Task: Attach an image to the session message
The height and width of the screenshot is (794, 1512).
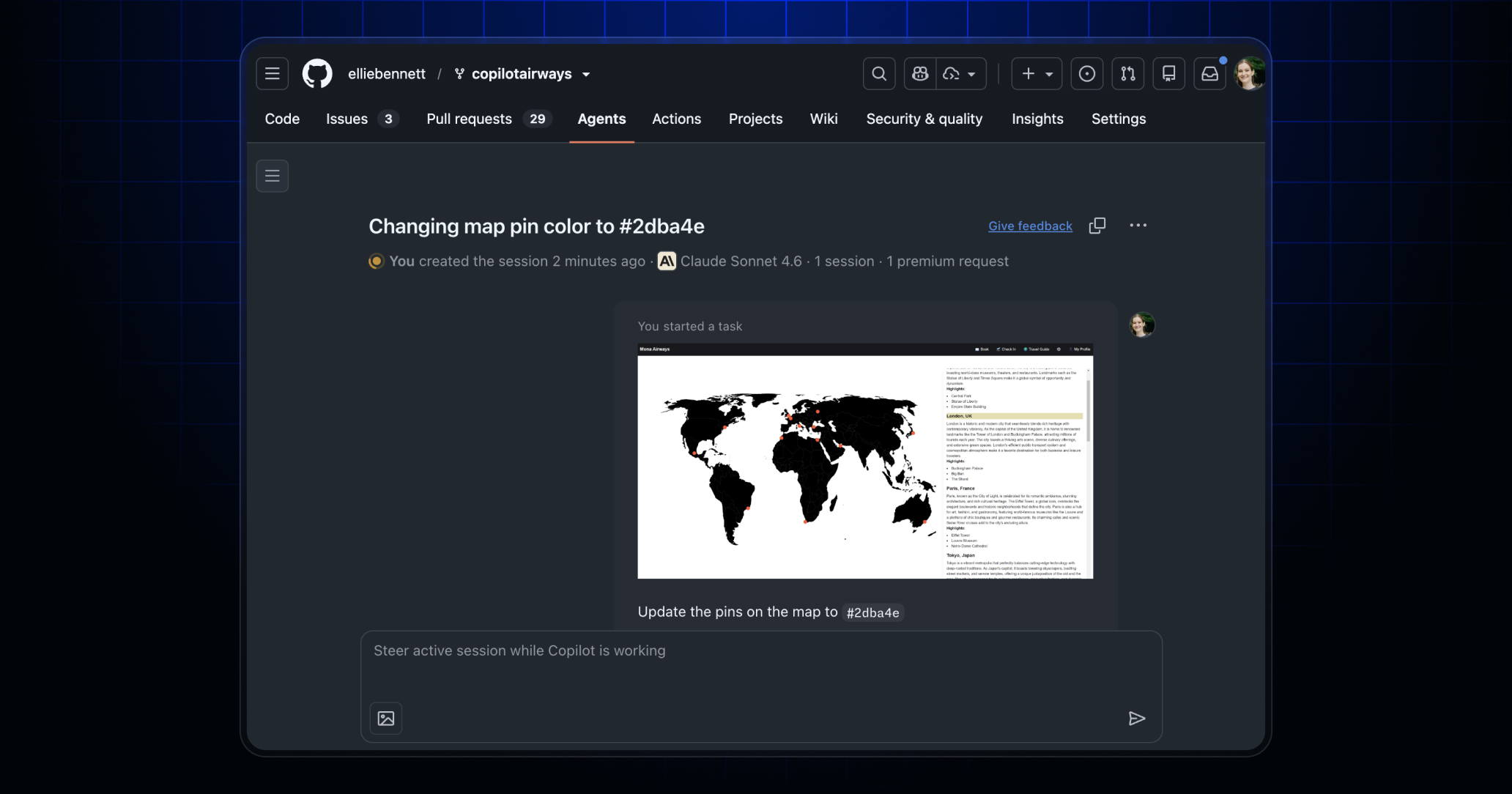Action: coord(385,719)
